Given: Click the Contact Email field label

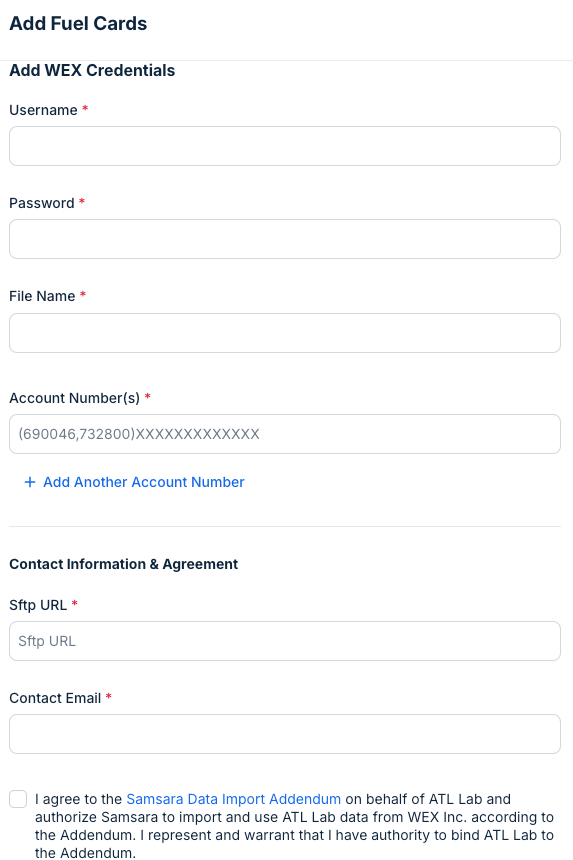Looking at the screenshot, I should (55, 698).
